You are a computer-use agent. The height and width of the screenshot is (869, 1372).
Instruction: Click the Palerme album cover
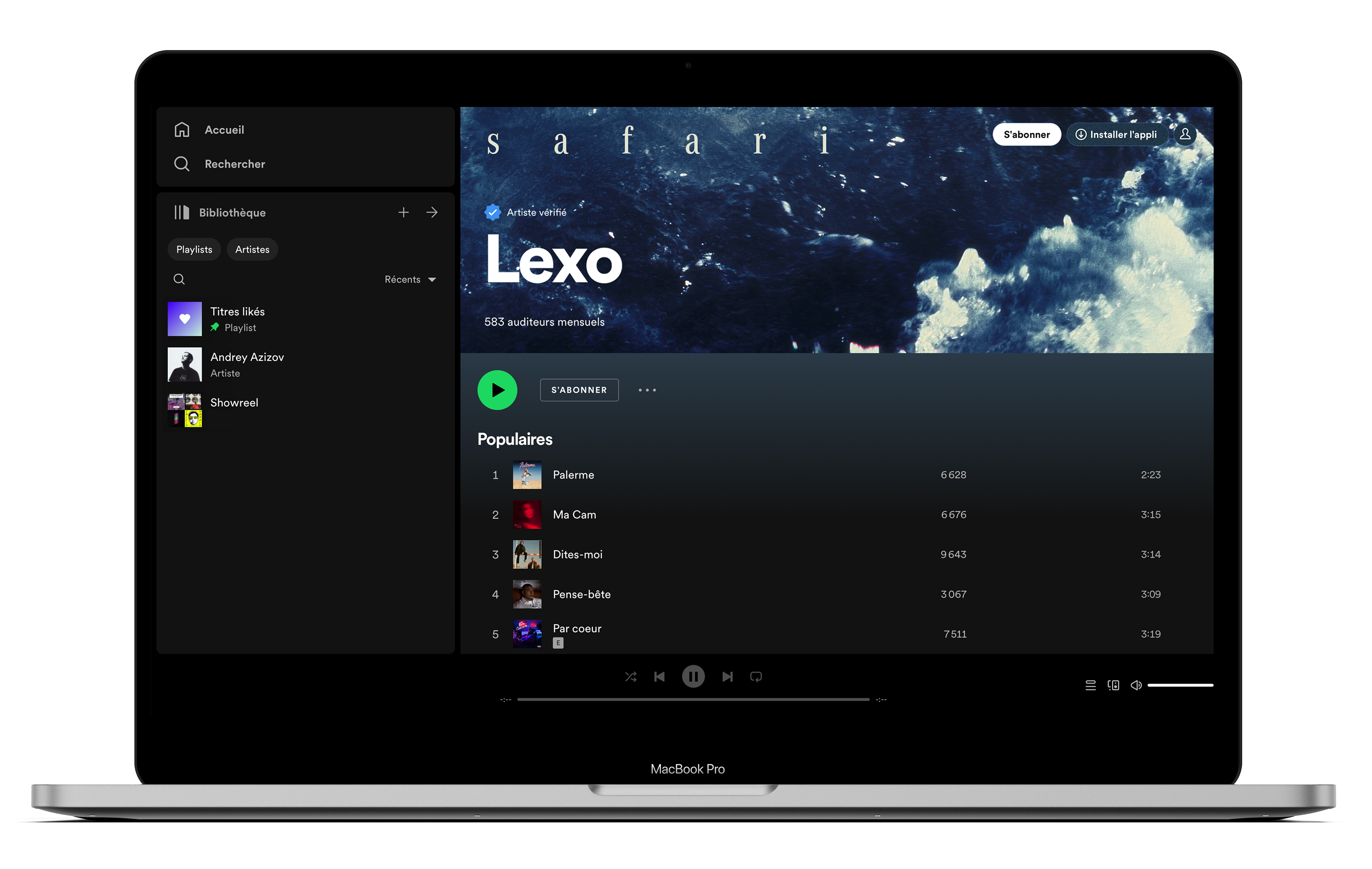coord(527,475)
